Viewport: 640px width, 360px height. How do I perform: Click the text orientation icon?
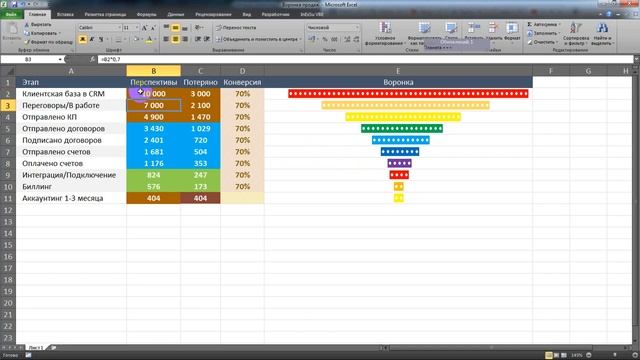tap(199, 28)
